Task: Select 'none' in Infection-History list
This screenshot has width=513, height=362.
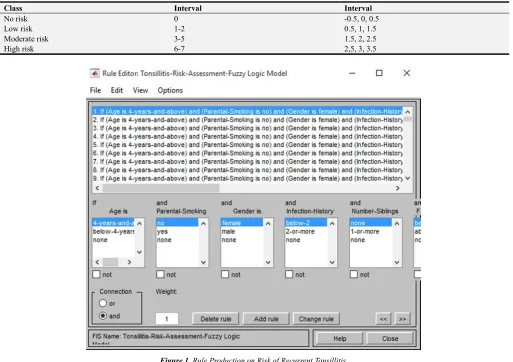Action: pyautogui.click(x=306, y=240)
